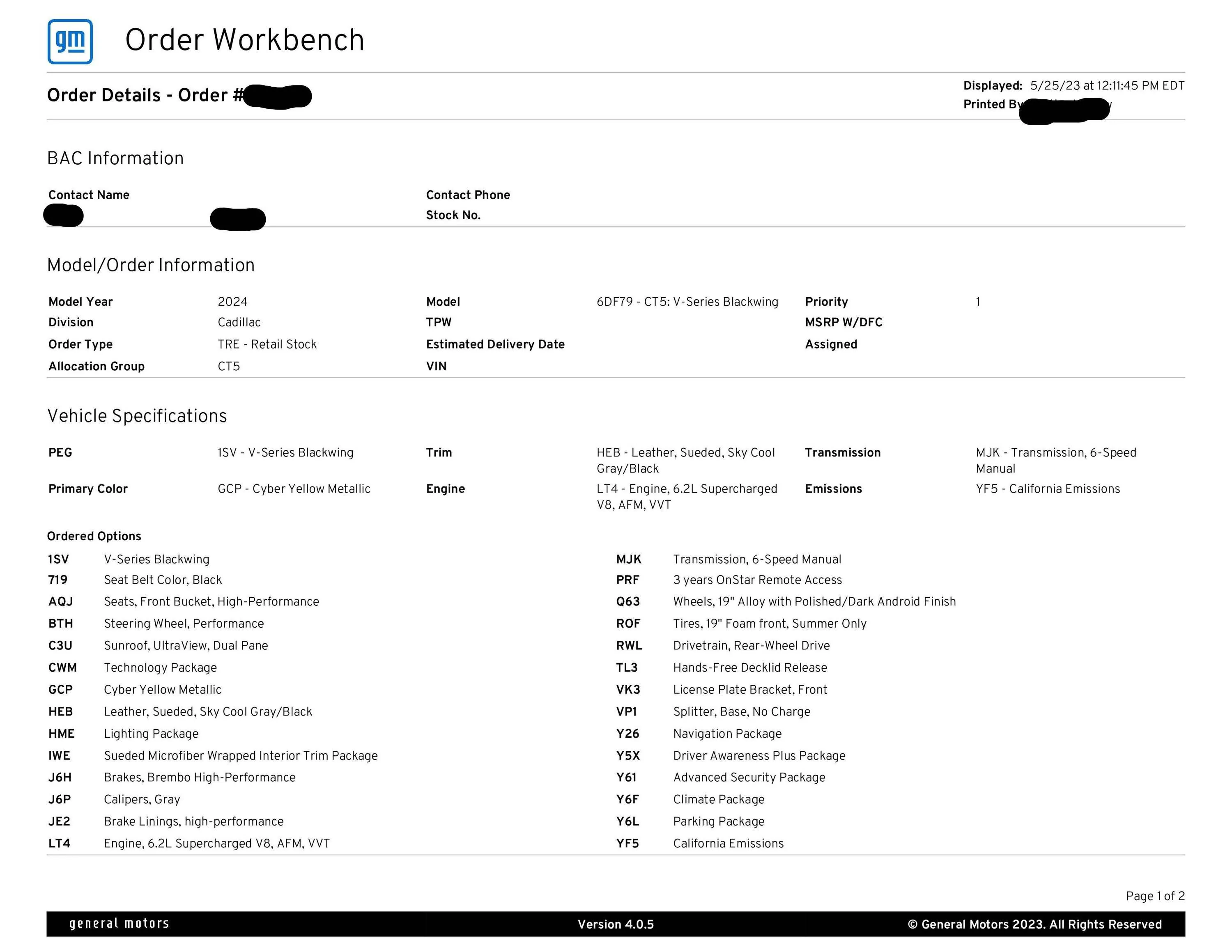Click the VIN label

click(x=437, y=367)
